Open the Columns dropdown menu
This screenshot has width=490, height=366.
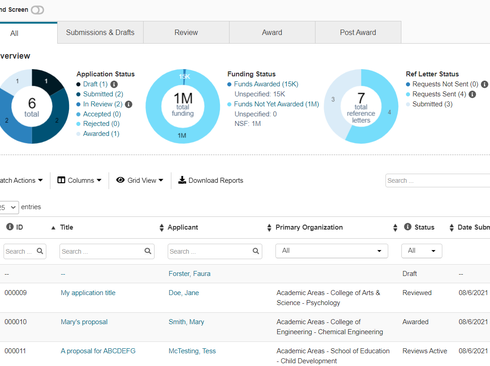79,180
